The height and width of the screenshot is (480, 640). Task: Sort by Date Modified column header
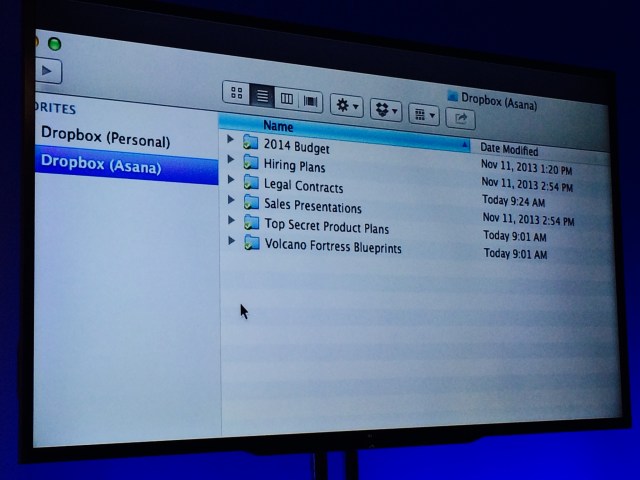510,150
